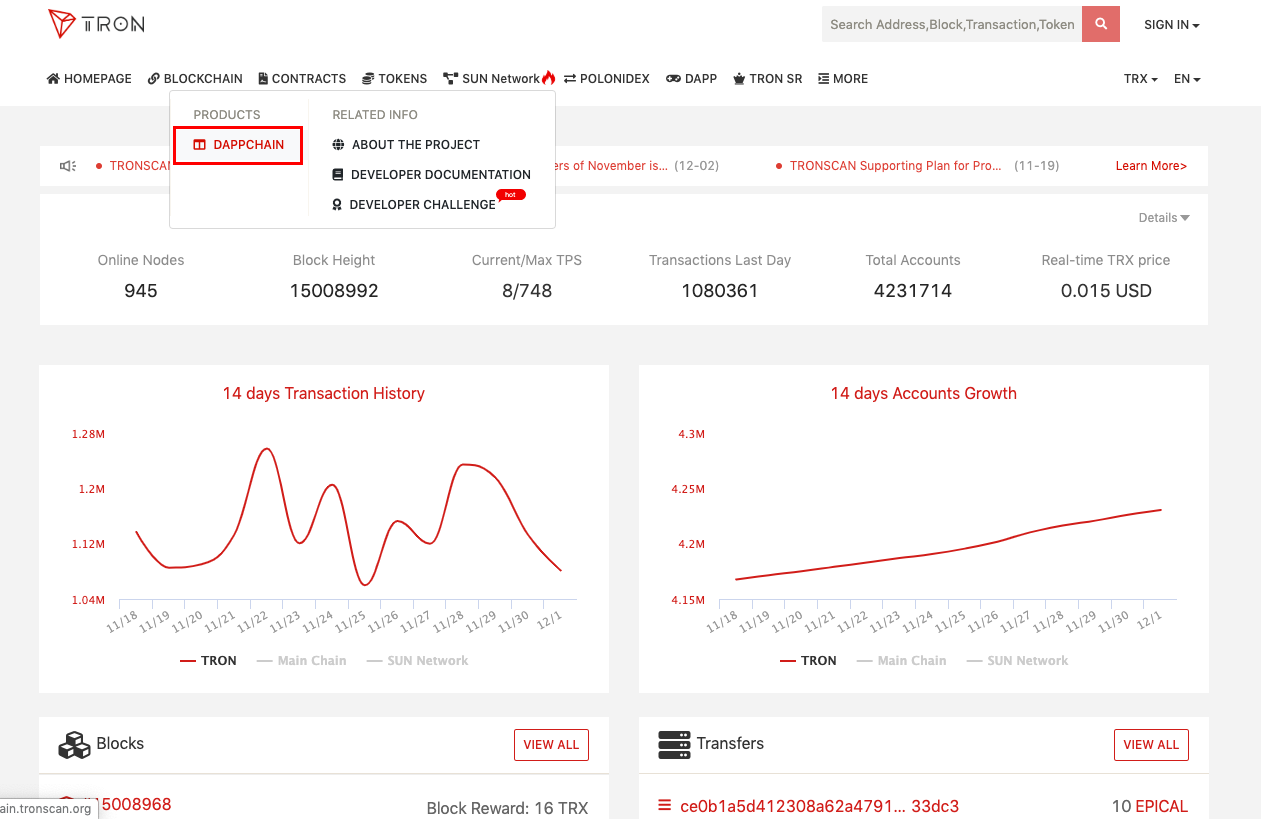Click the Current/Max TPS value 8/748
The height and width of the screenshot is (819, 1261).
click(x=527, y=291)
